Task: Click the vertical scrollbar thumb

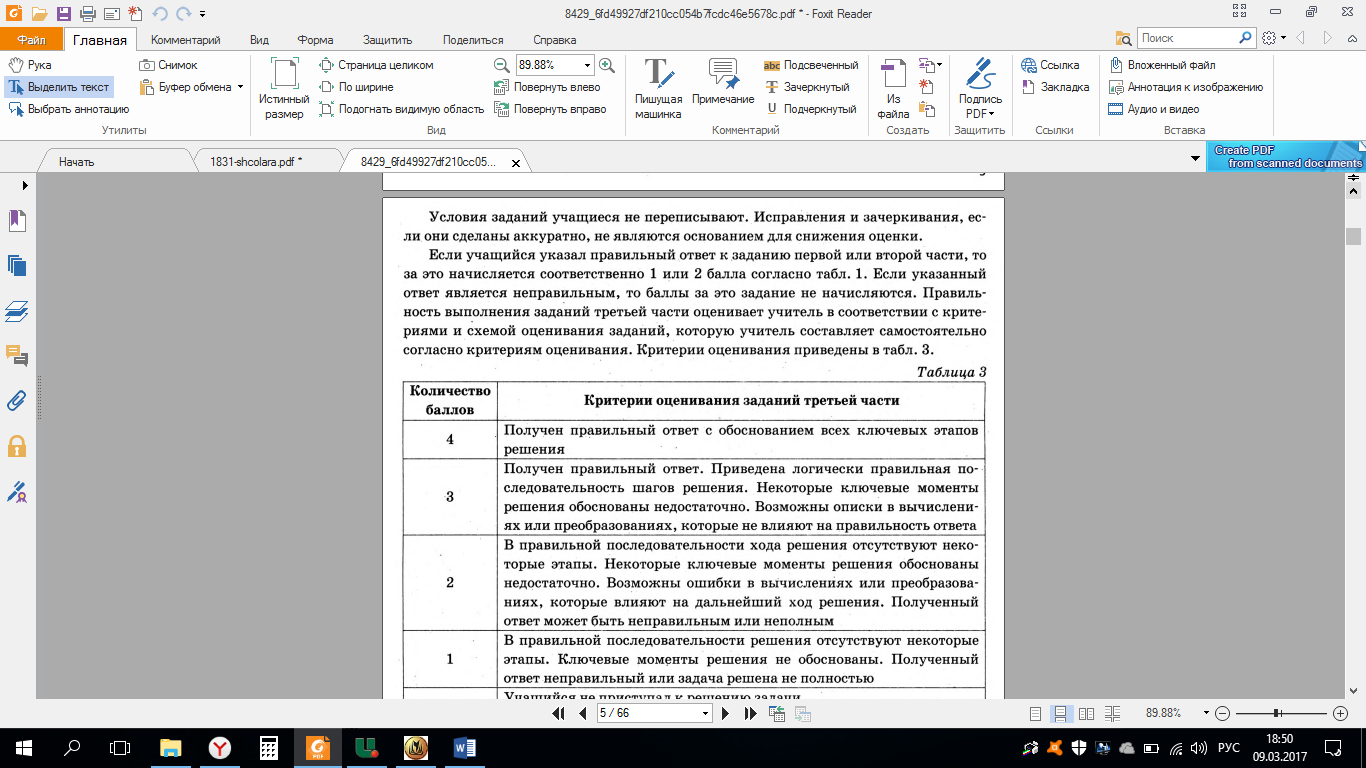Action: [x=1353, y=236]
